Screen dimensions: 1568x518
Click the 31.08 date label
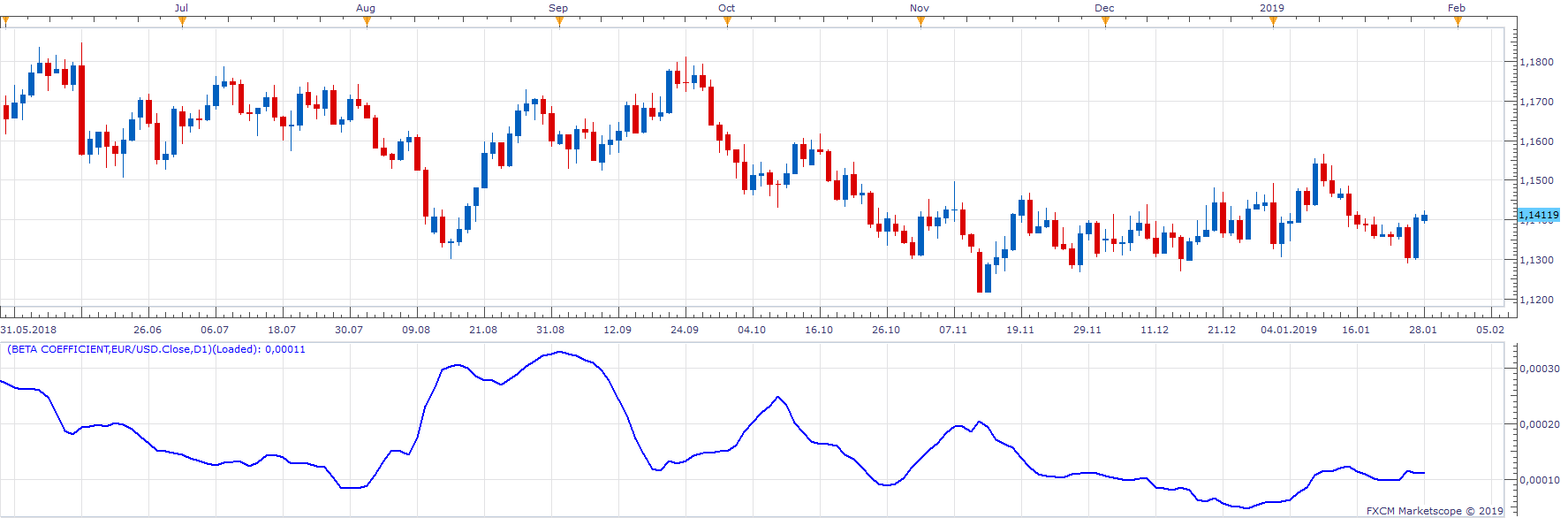pyautogui.click(x=550, y=330)
